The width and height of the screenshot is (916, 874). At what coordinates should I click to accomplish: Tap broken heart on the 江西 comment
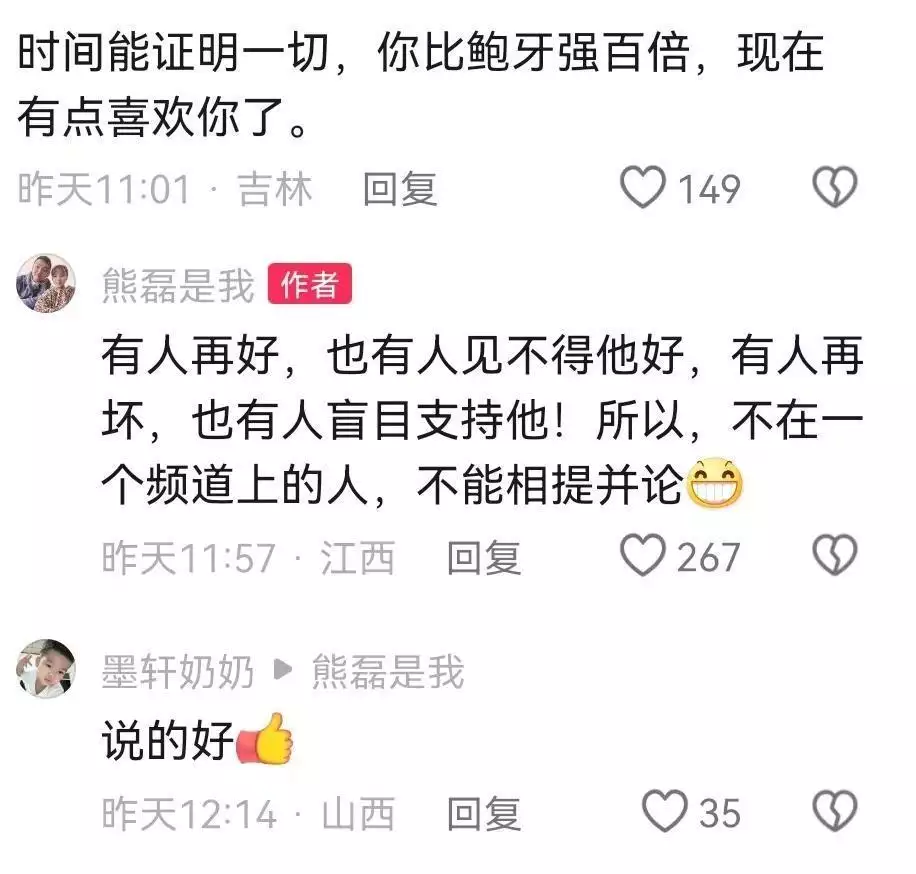point(835,555)
